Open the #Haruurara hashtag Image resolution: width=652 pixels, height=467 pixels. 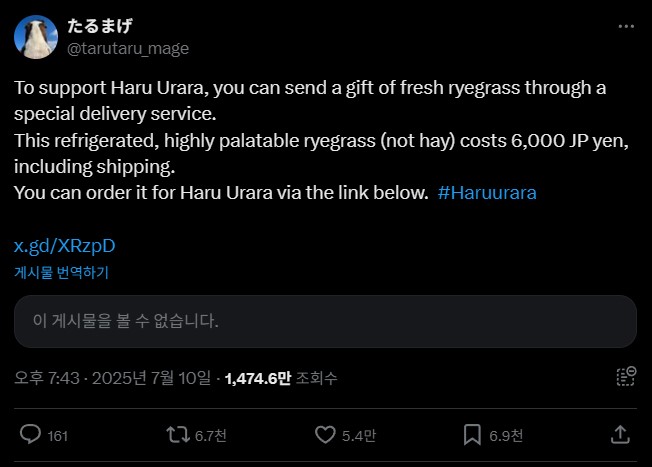[x=487, y=192]
